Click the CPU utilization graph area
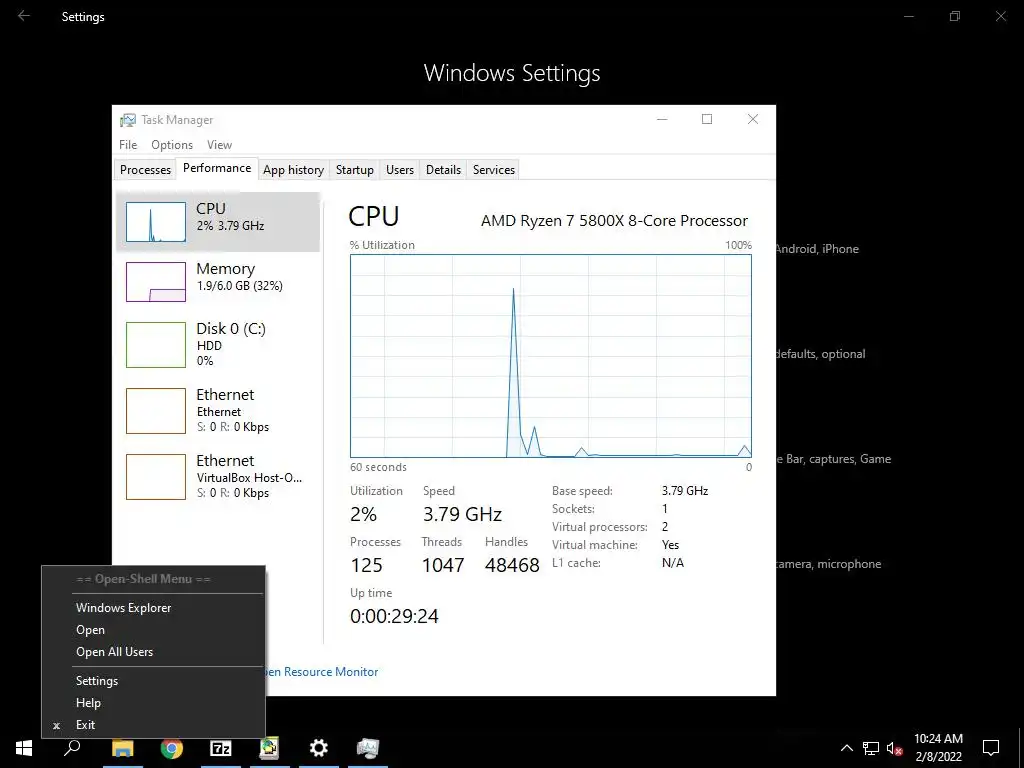This screenshot has width=1024, height=768. 551,356
